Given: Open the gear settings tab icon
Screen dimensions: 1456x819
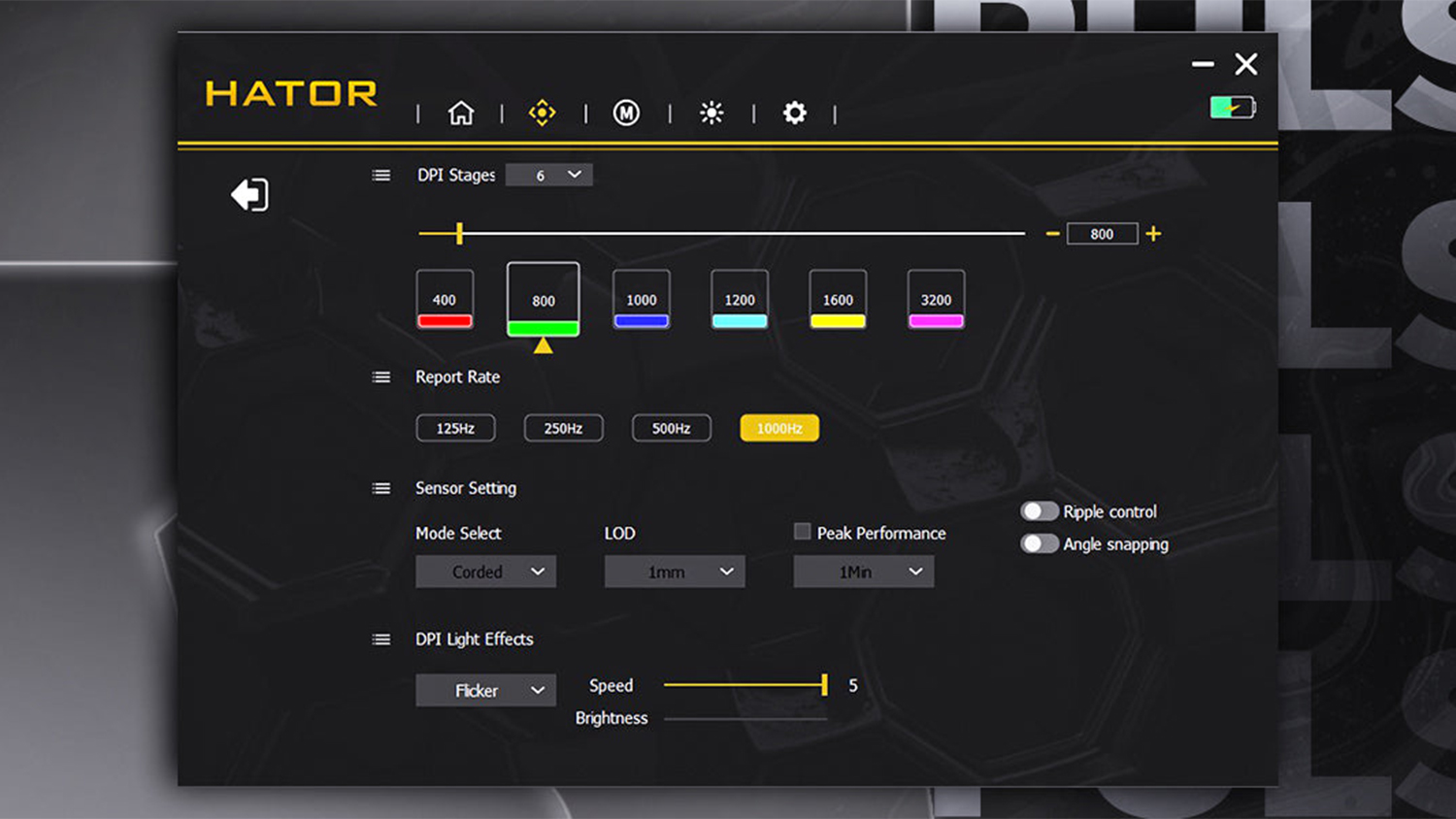Looking at the screenshot, I should pos(795,114).
